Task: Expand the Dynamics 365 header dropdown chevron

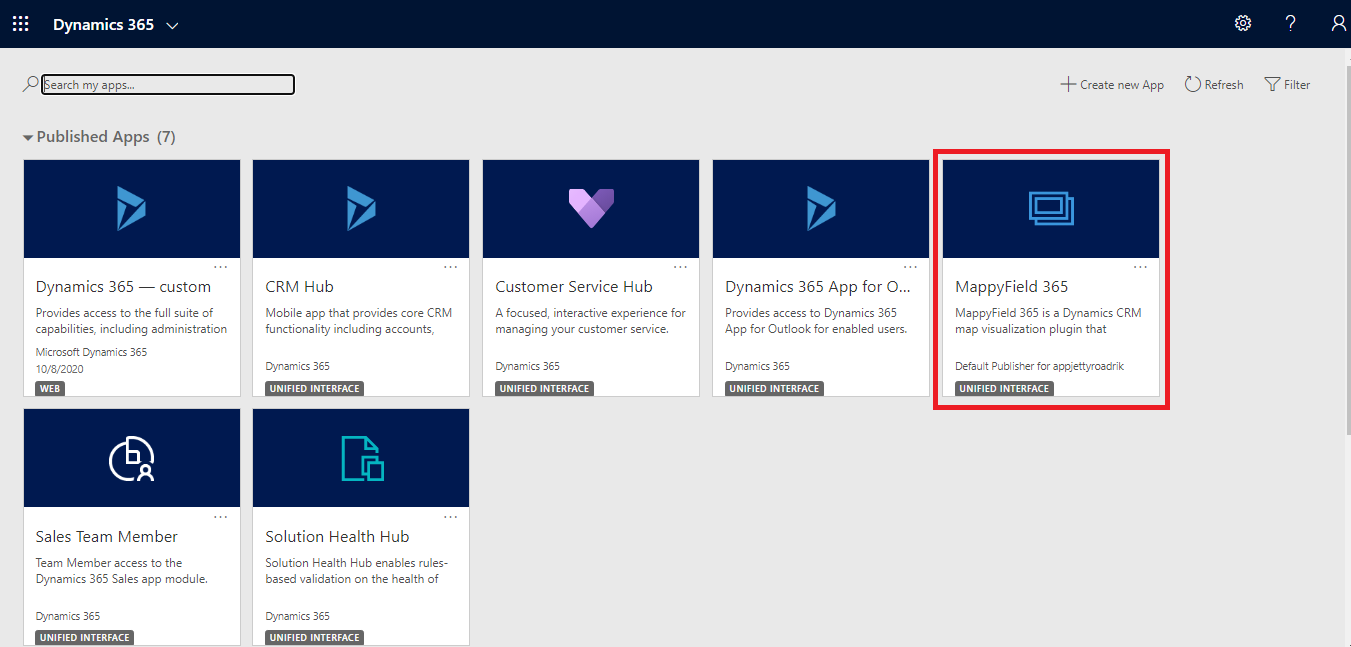Action: 172,25
